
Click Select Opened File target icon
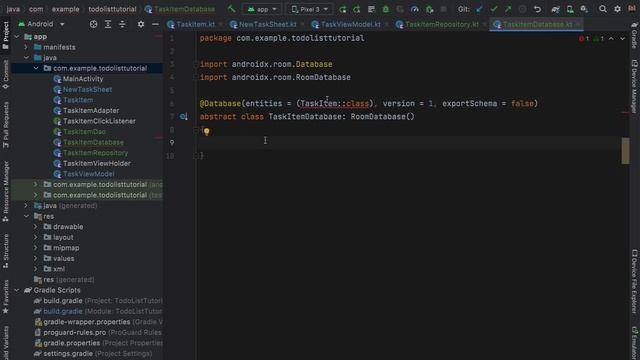93,24
